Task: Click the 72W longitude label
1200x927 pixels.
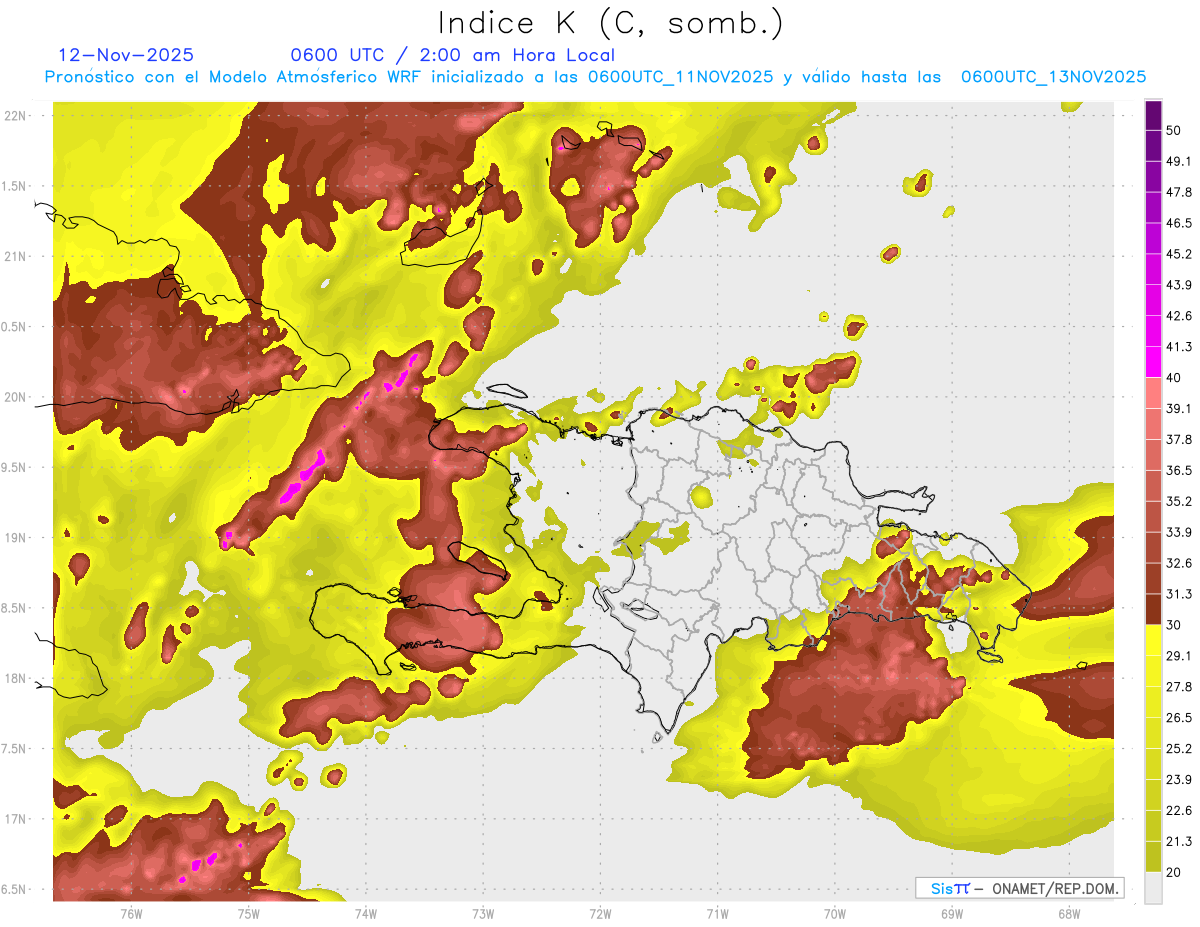Action: pos(600,914)
